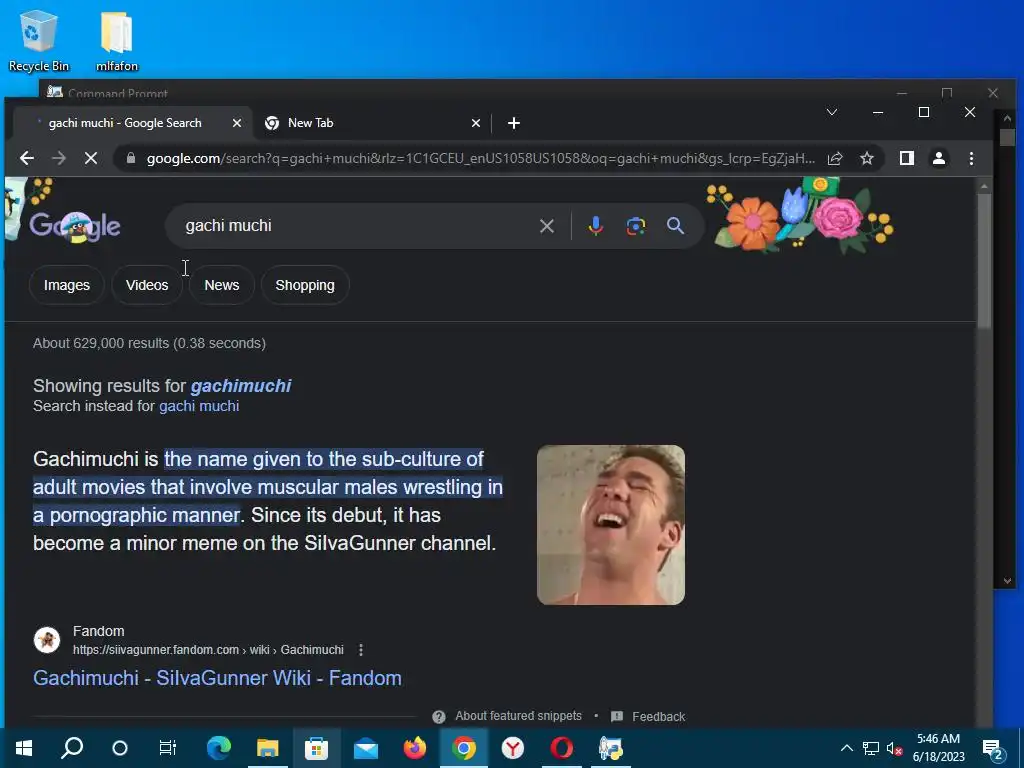
Task: Open the Windows Start menu
Action: pyautogui.click(x=24, y=748)
